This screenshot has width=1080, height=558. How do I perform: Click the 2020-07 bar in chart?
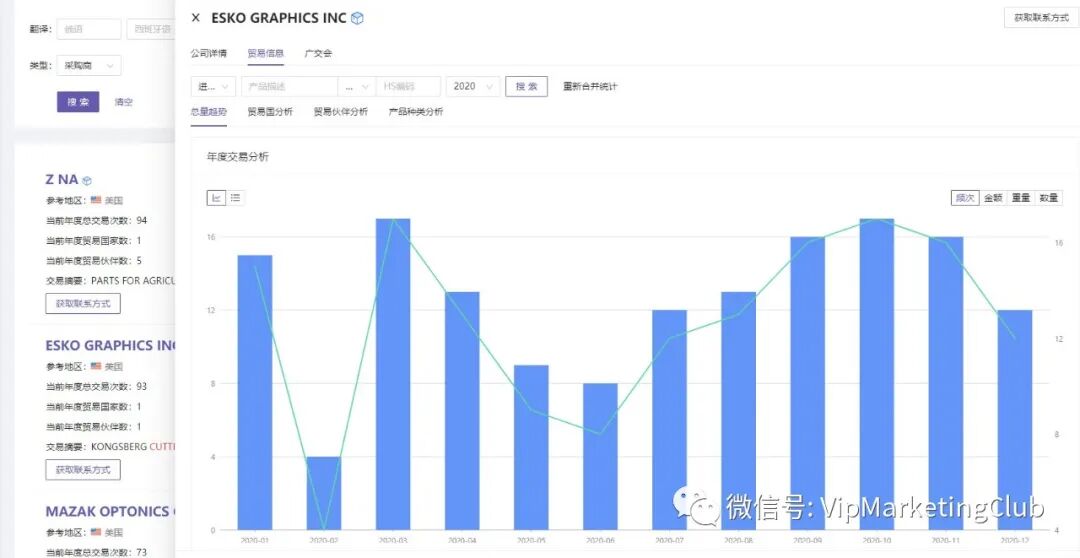point(669,420)
